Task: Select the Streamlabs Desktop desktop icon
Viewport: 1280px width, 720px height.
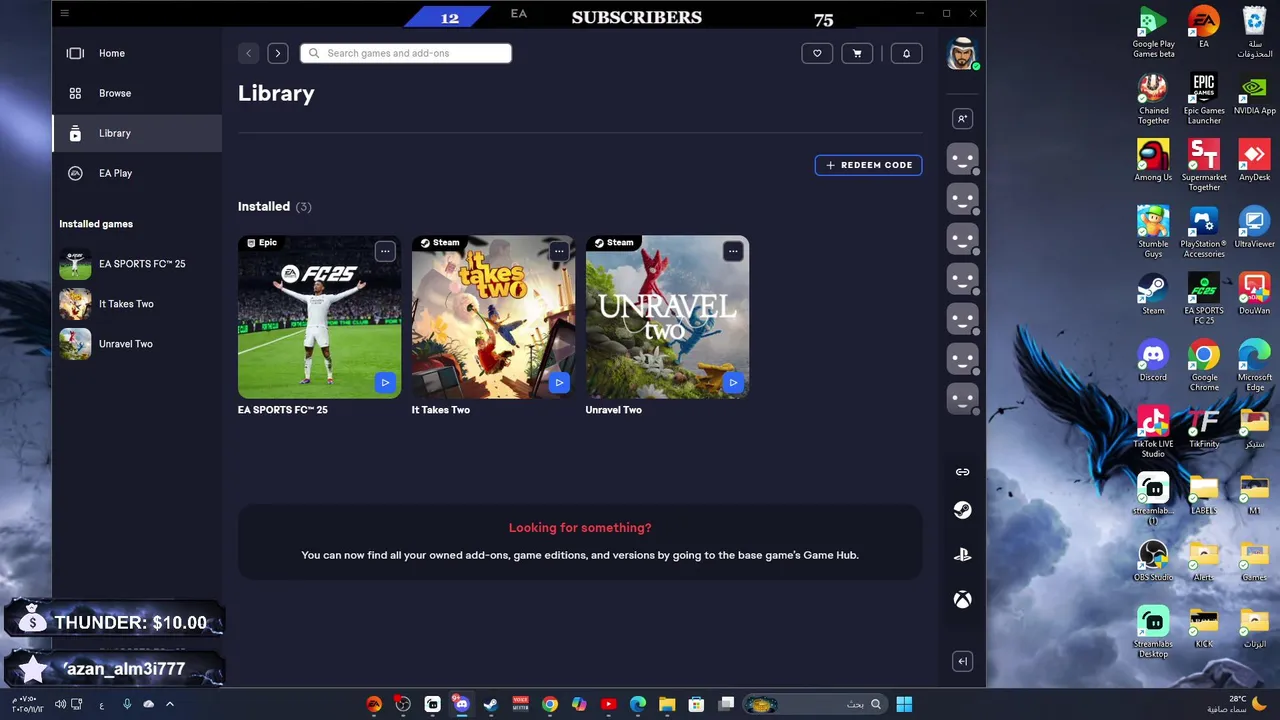Action: click(1153, 633)
